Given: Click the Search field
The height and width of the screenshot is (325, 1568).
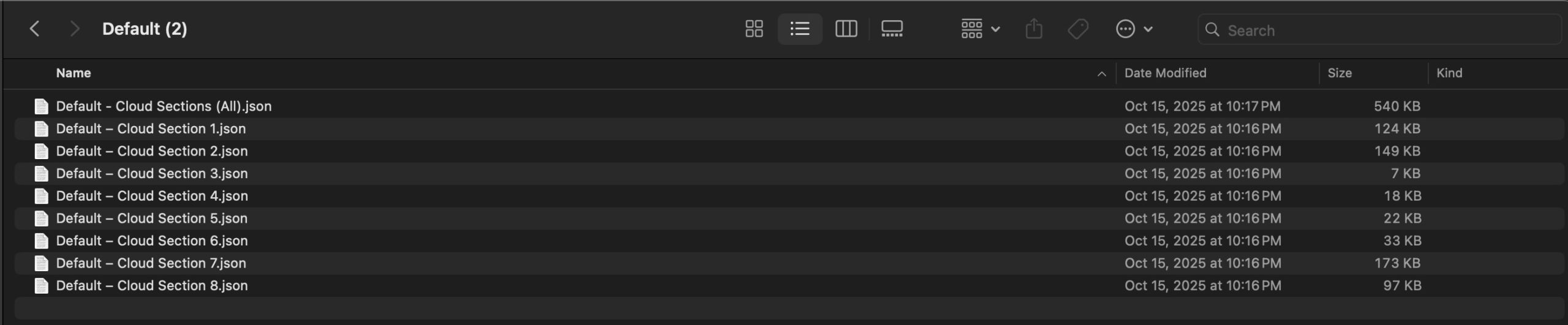Looking at the screenshot, I should pyautogui.click(x=1384, y=30).
